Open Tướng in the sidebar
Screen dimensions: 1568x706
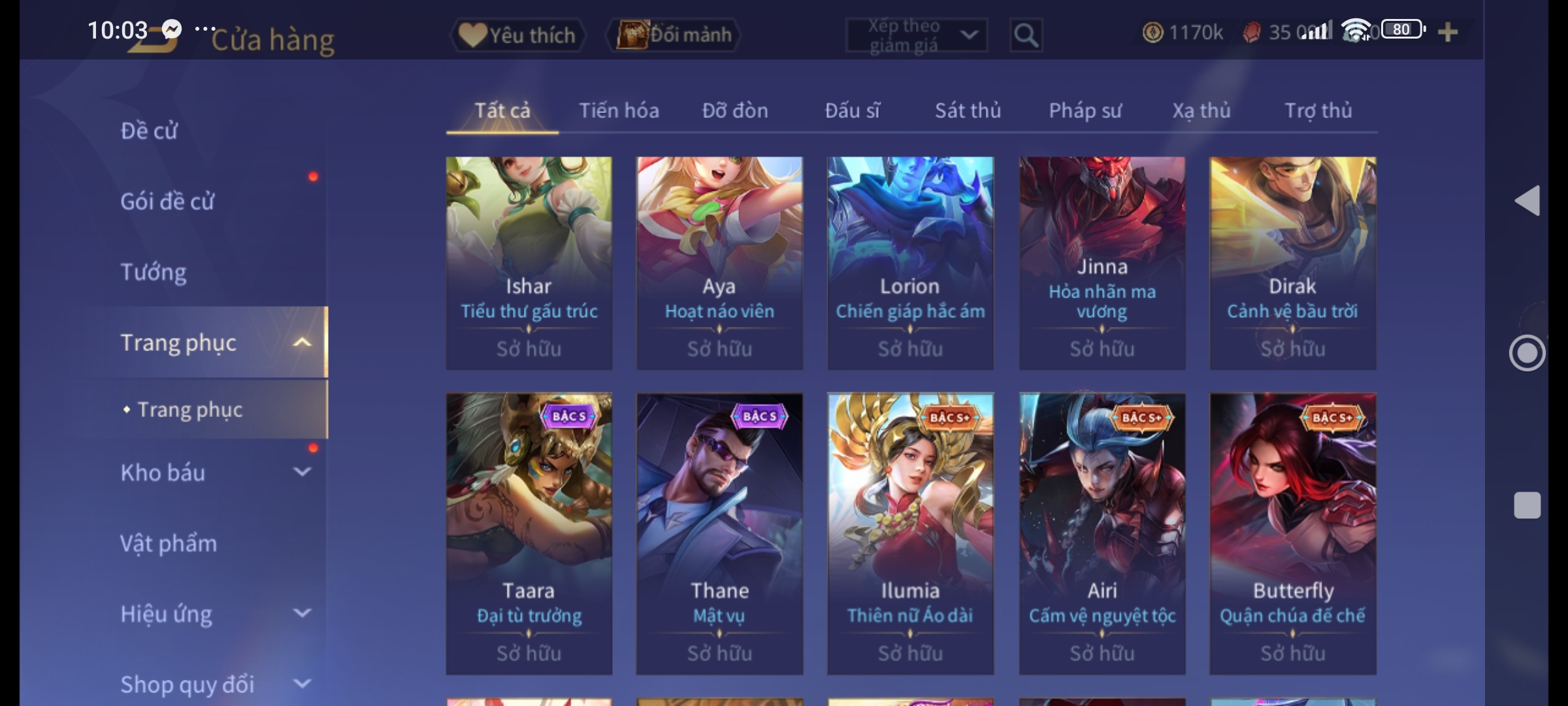point(154,272)
